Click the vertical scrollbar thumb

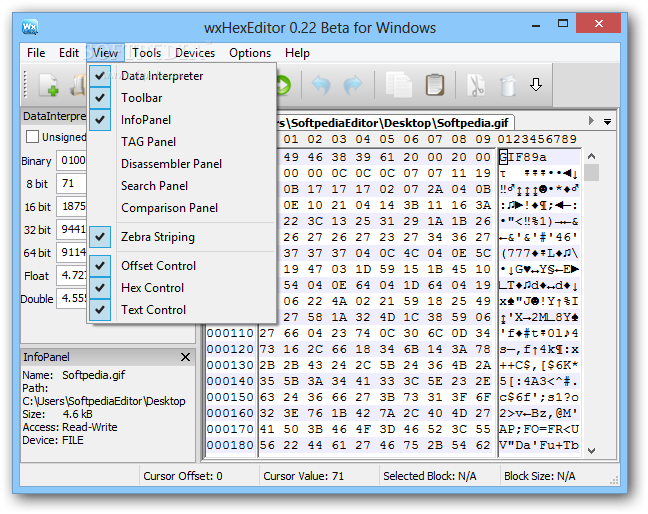(x=591, y=172)
